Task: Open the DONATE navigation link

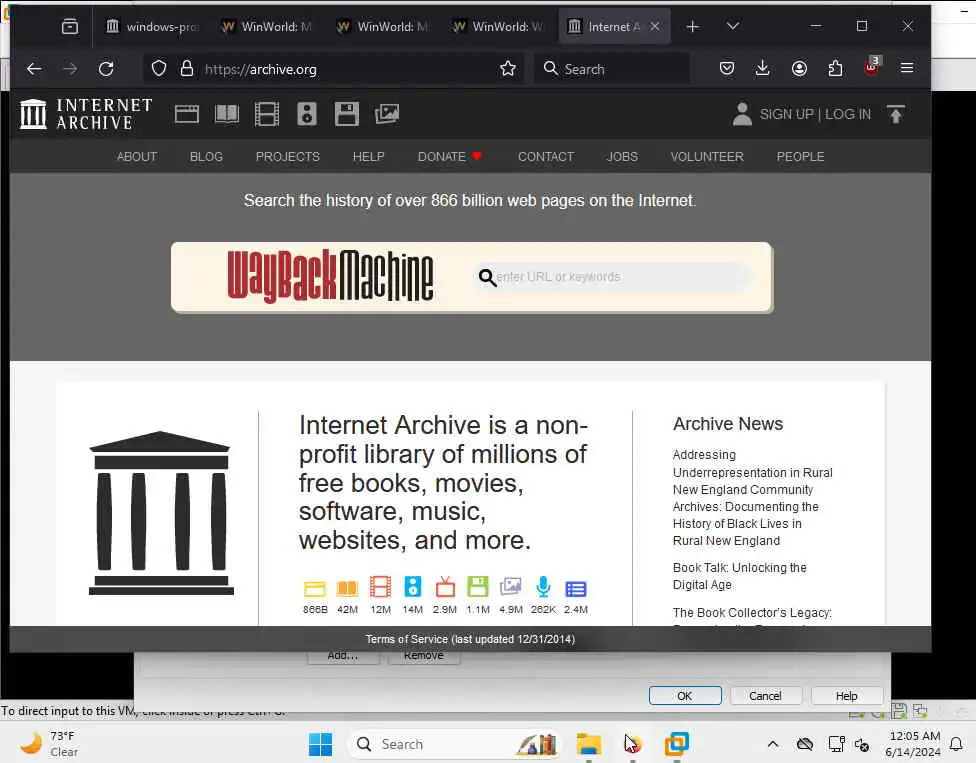Action: point(450,157)
